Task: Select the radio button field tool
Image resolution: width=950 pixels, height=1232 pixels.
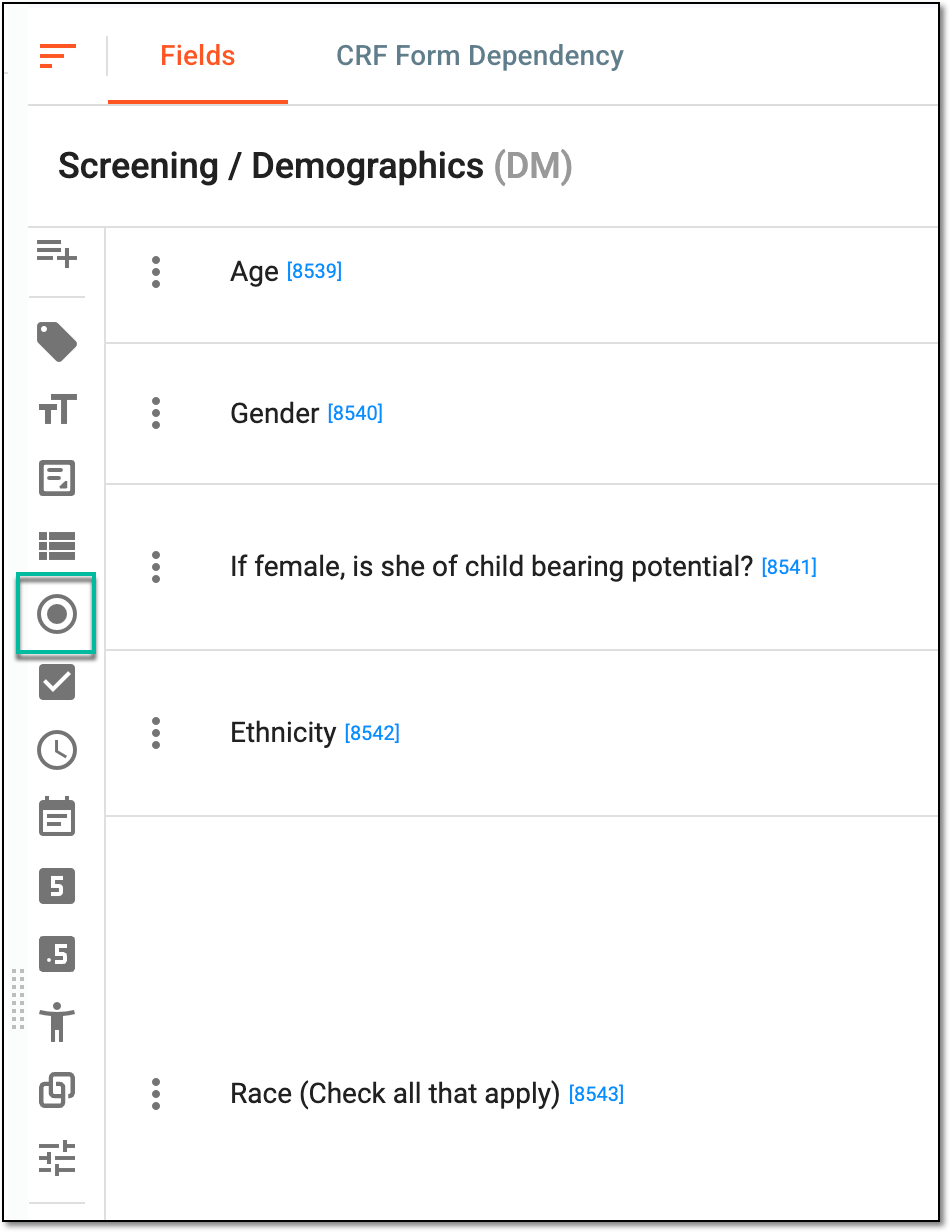Action: pyautogui.click(x=57, y=614)
